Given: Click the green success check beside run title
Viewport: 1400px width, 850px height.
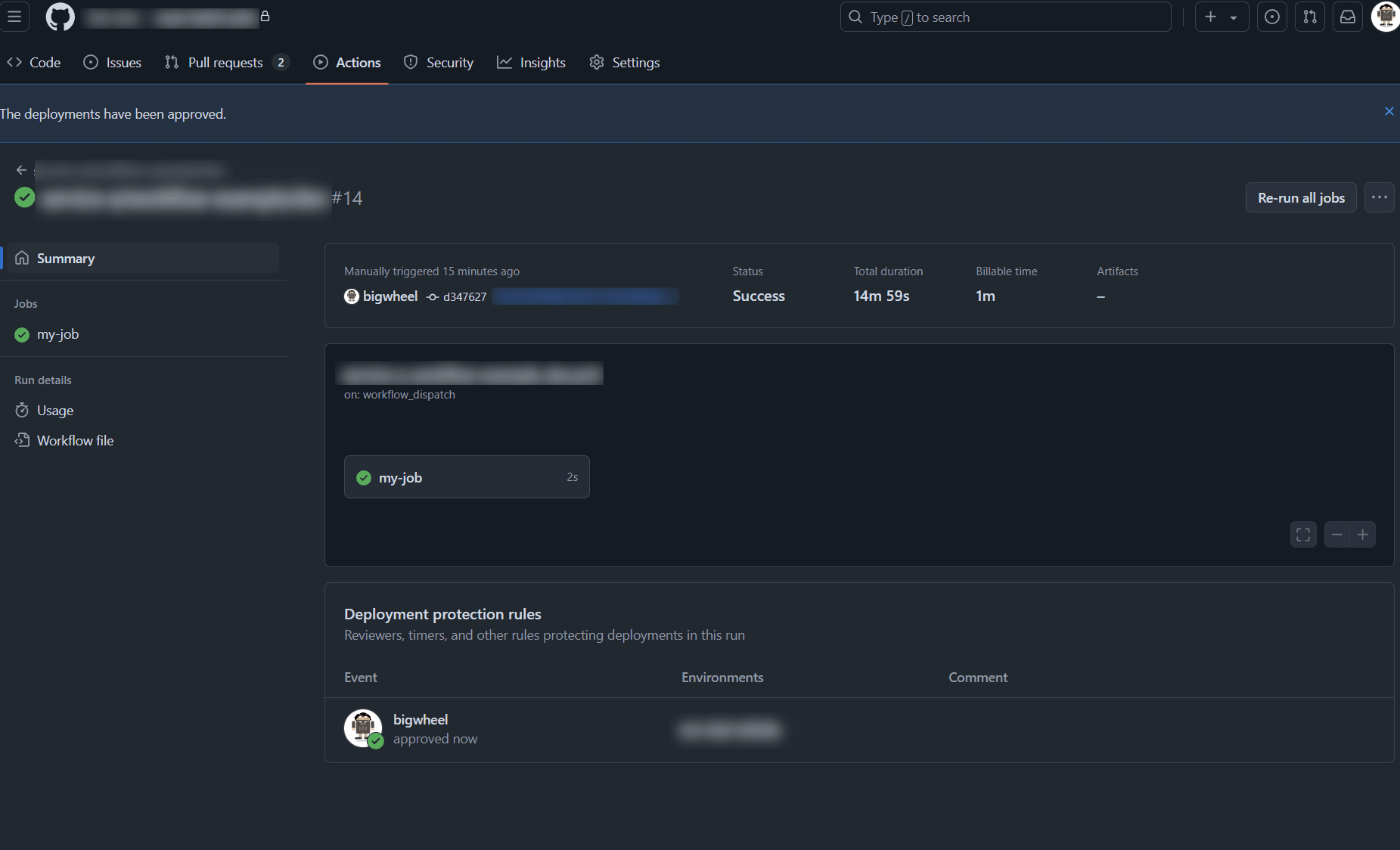Looking at the screenshot, I should 25,197.
